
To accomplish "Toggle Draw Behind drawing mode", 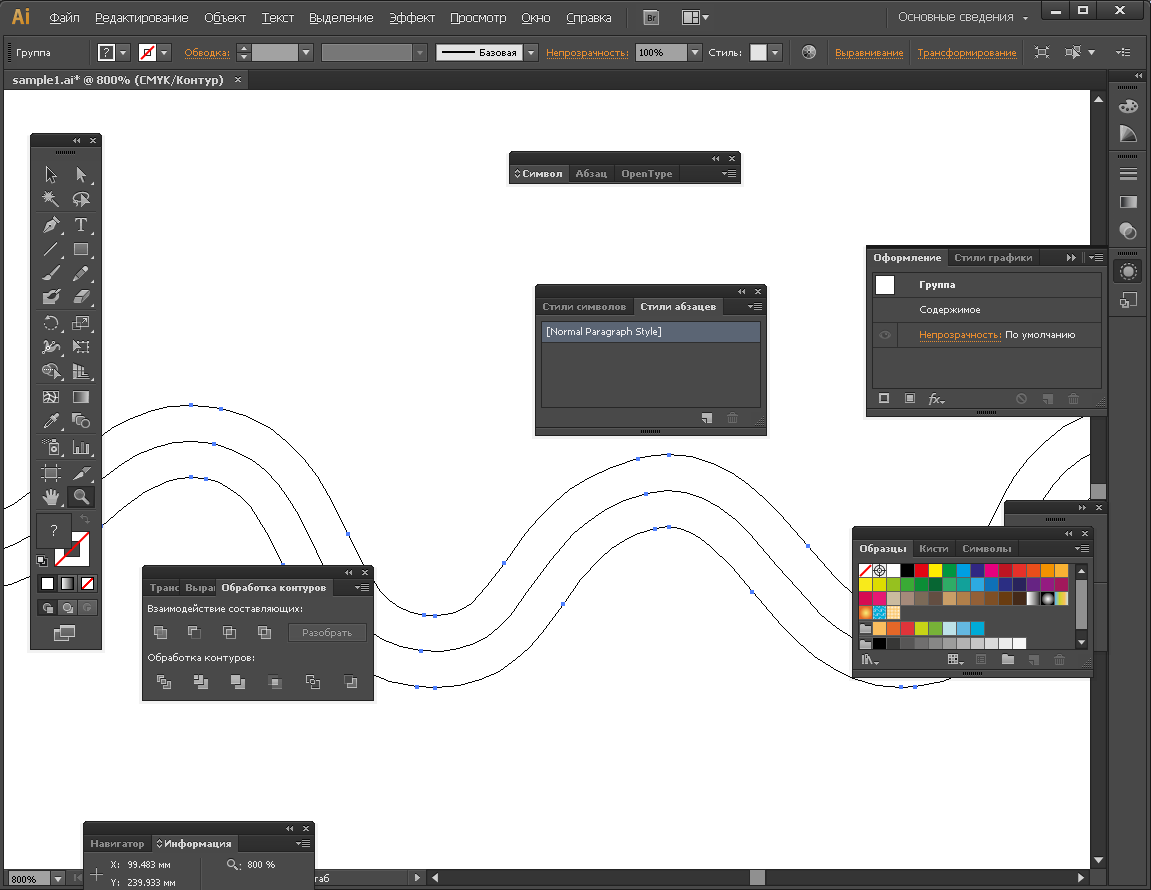I will coord(67,608).
